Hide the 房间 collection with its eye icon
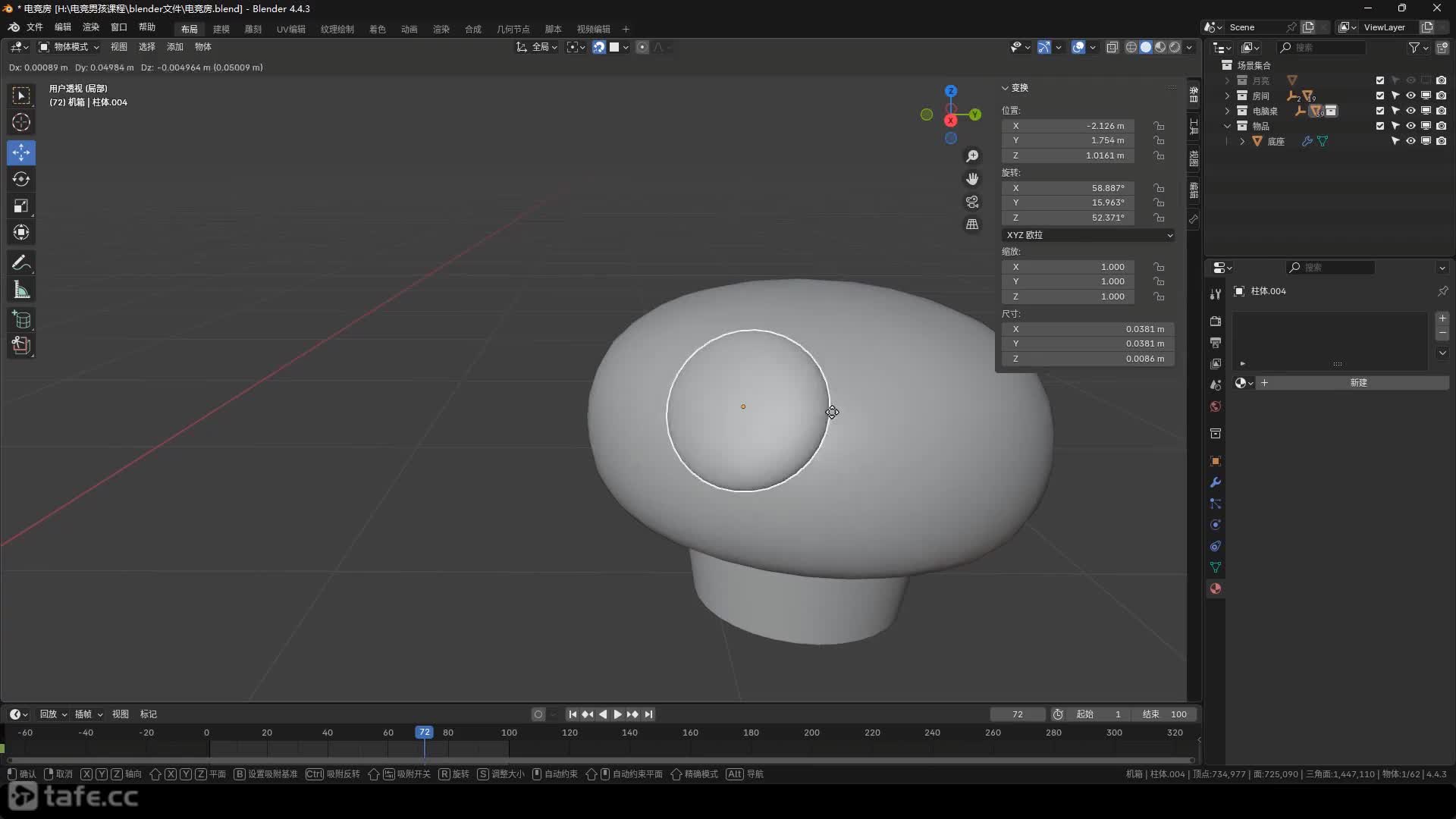Viewport: 1456px width, 819px height. [x=1410, y=96]
